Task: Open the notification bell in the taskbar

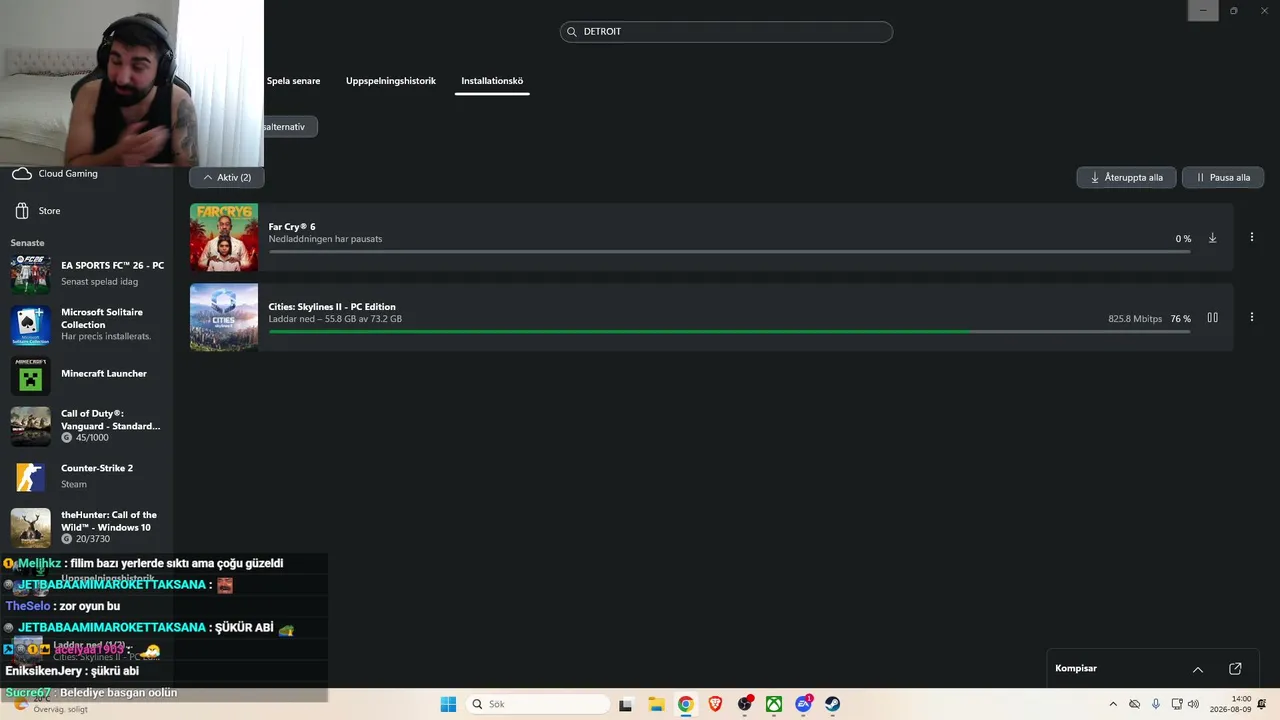Action: point(1264,704)
